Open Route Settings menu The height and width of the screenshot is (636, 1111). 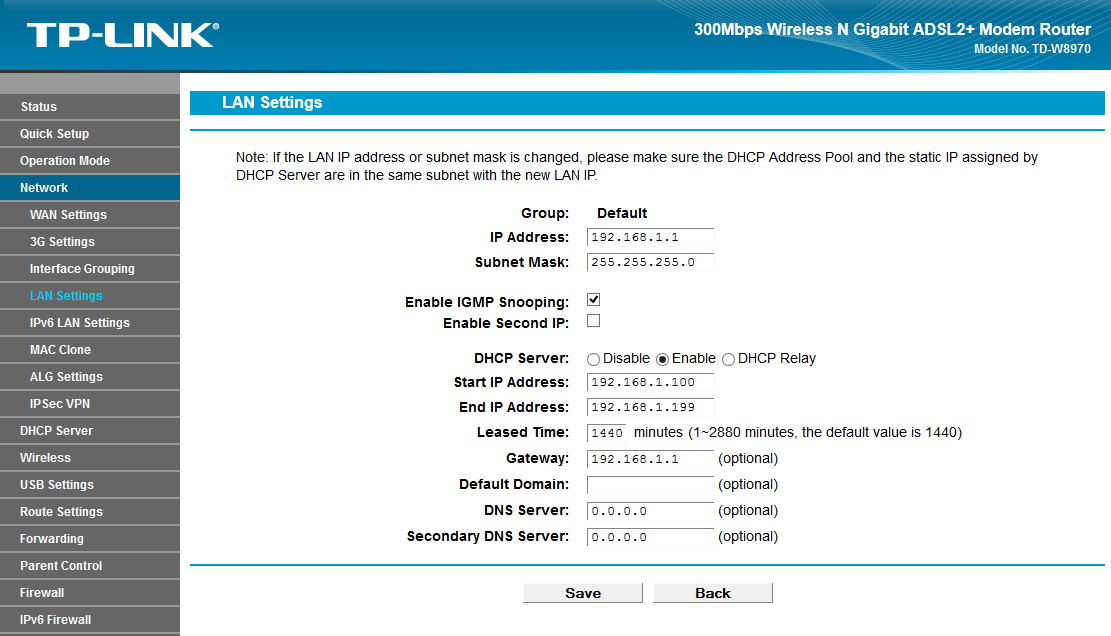coord(90,511)
